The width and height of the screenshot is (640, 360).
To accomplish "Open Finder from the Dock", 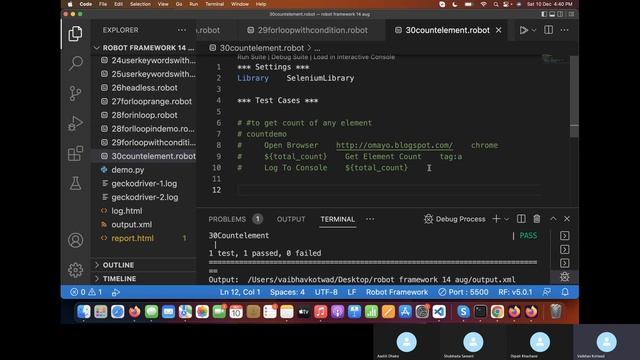I will pos(84,312).
